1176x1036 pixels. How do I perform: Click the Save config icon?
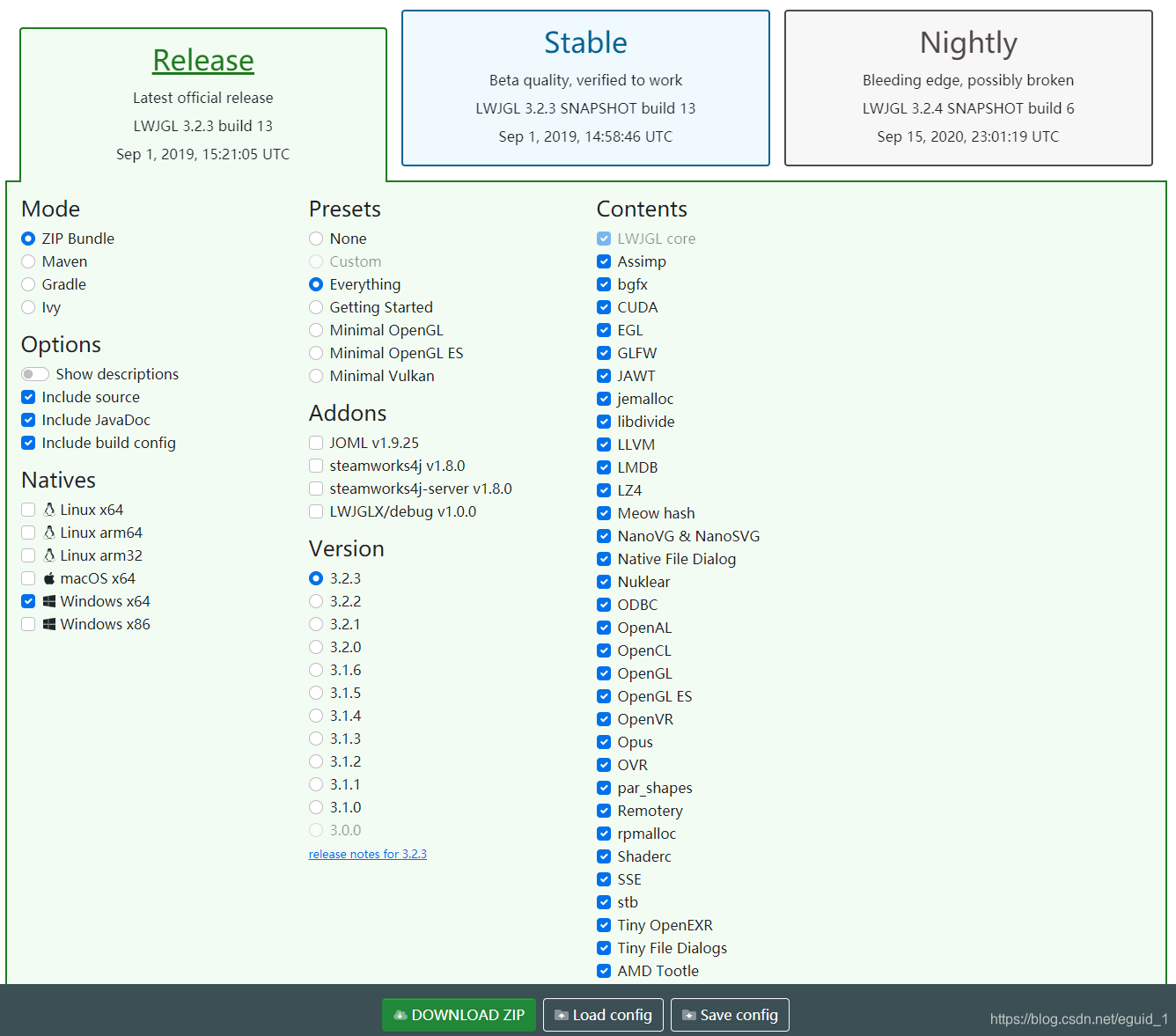(689, 1015)
